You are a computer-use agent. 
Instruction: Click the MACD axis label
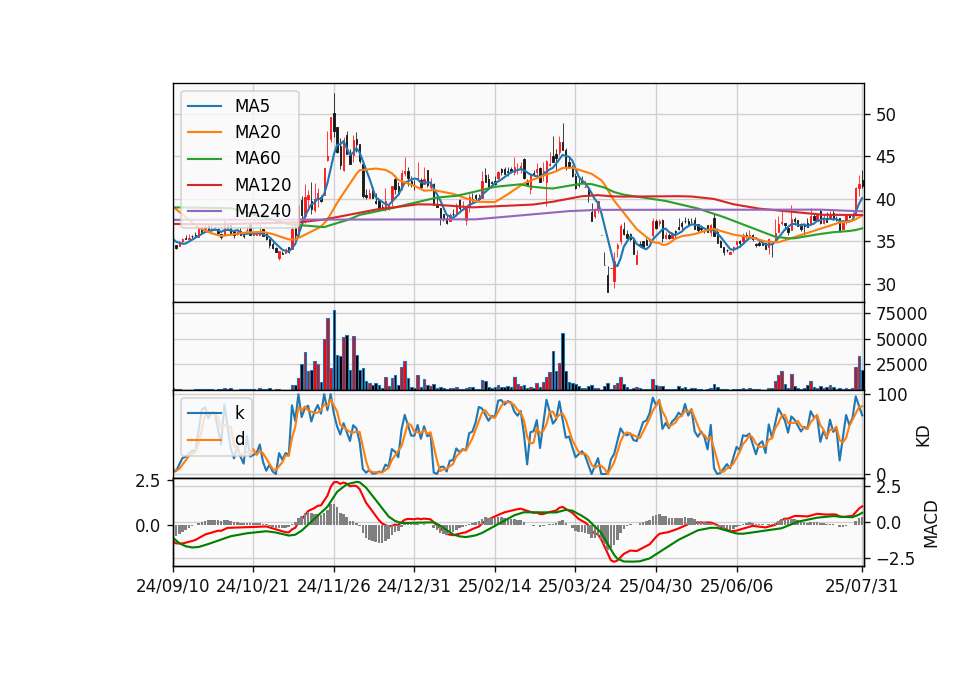pyautogui.click(x=931, y=523)
